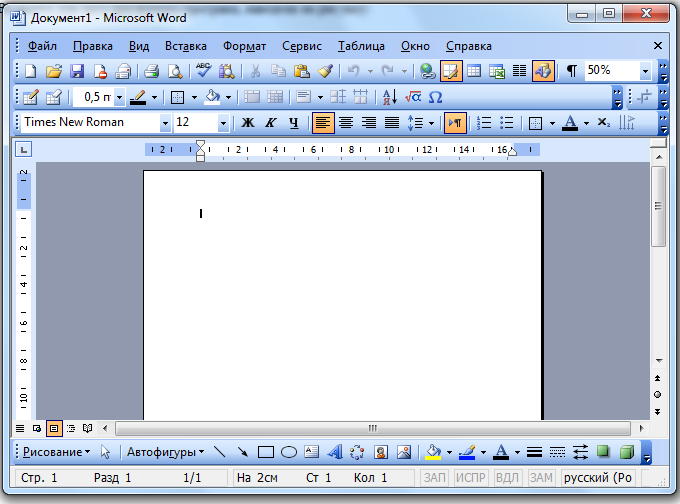Open the Таблица menu
This screenshot has height=504, width=680.
[x=361, y=46]
